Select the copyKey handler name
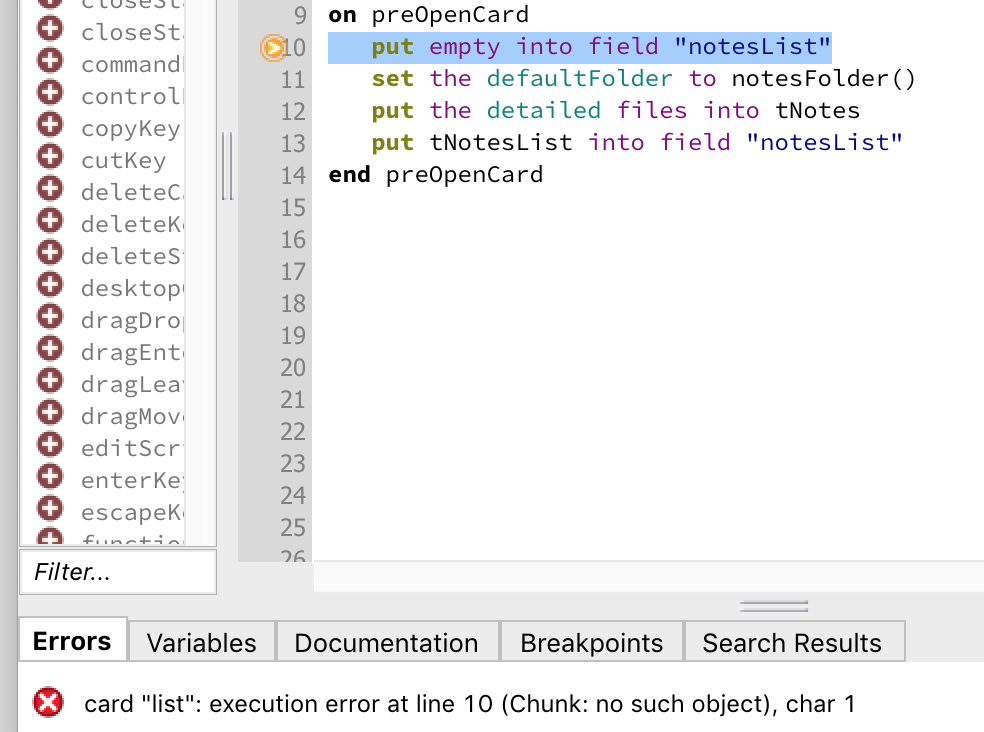Viewport: 984px width, 732px height. (131, 128)
